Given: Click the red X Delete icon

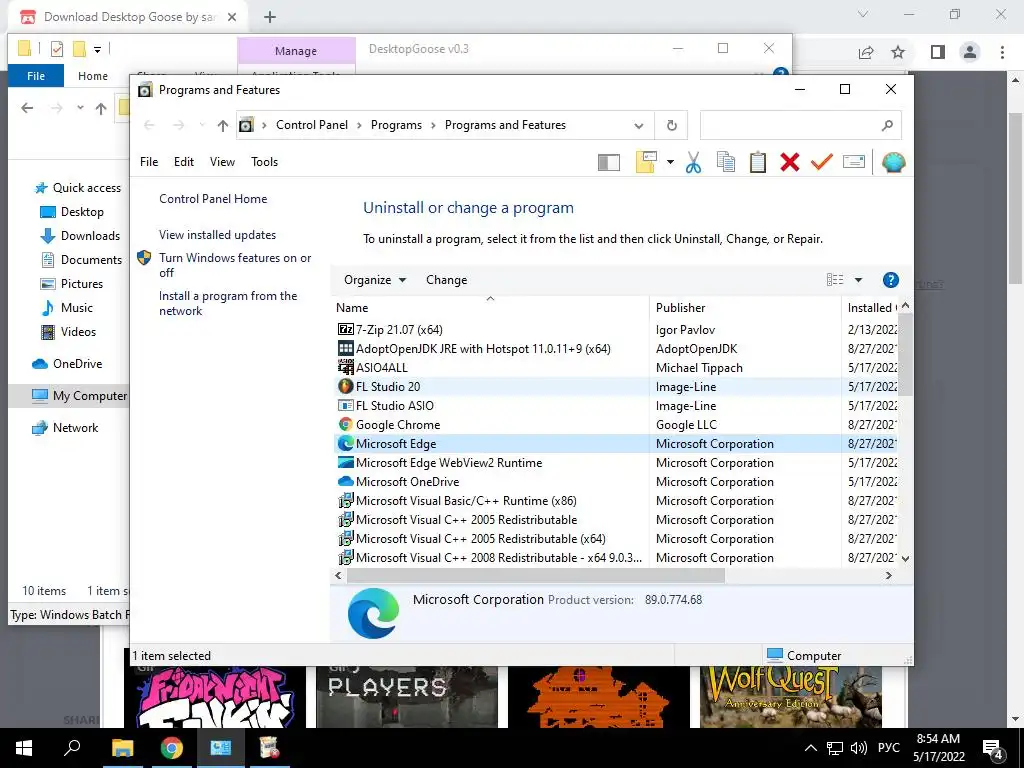Looking at the screenshot, I should coord(790,163).
